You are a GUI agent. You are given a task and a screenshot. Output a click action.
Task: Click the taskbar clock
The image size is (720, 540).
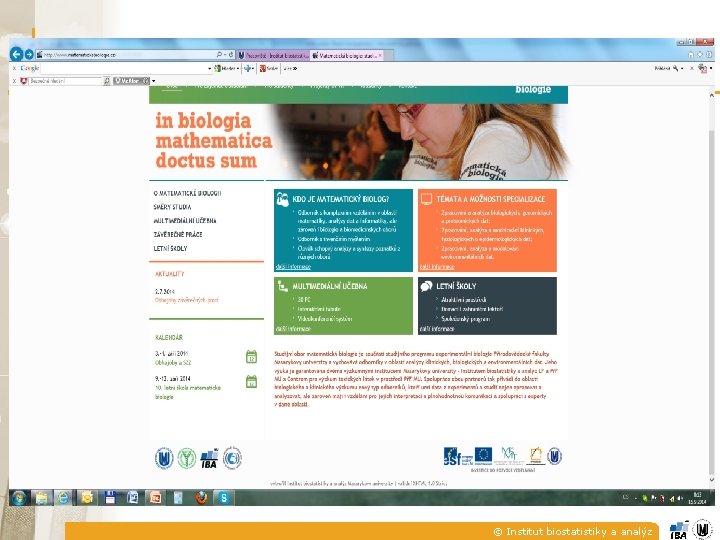point(698,498)
